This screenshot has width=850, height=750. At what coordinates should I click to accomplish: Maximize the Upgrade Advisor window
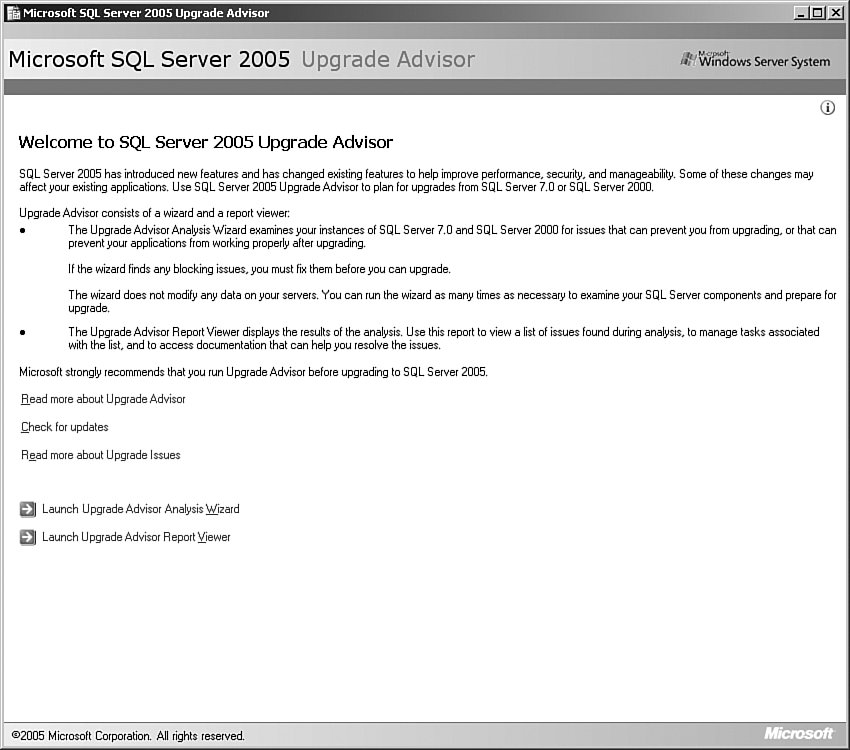tap(819, 13)
